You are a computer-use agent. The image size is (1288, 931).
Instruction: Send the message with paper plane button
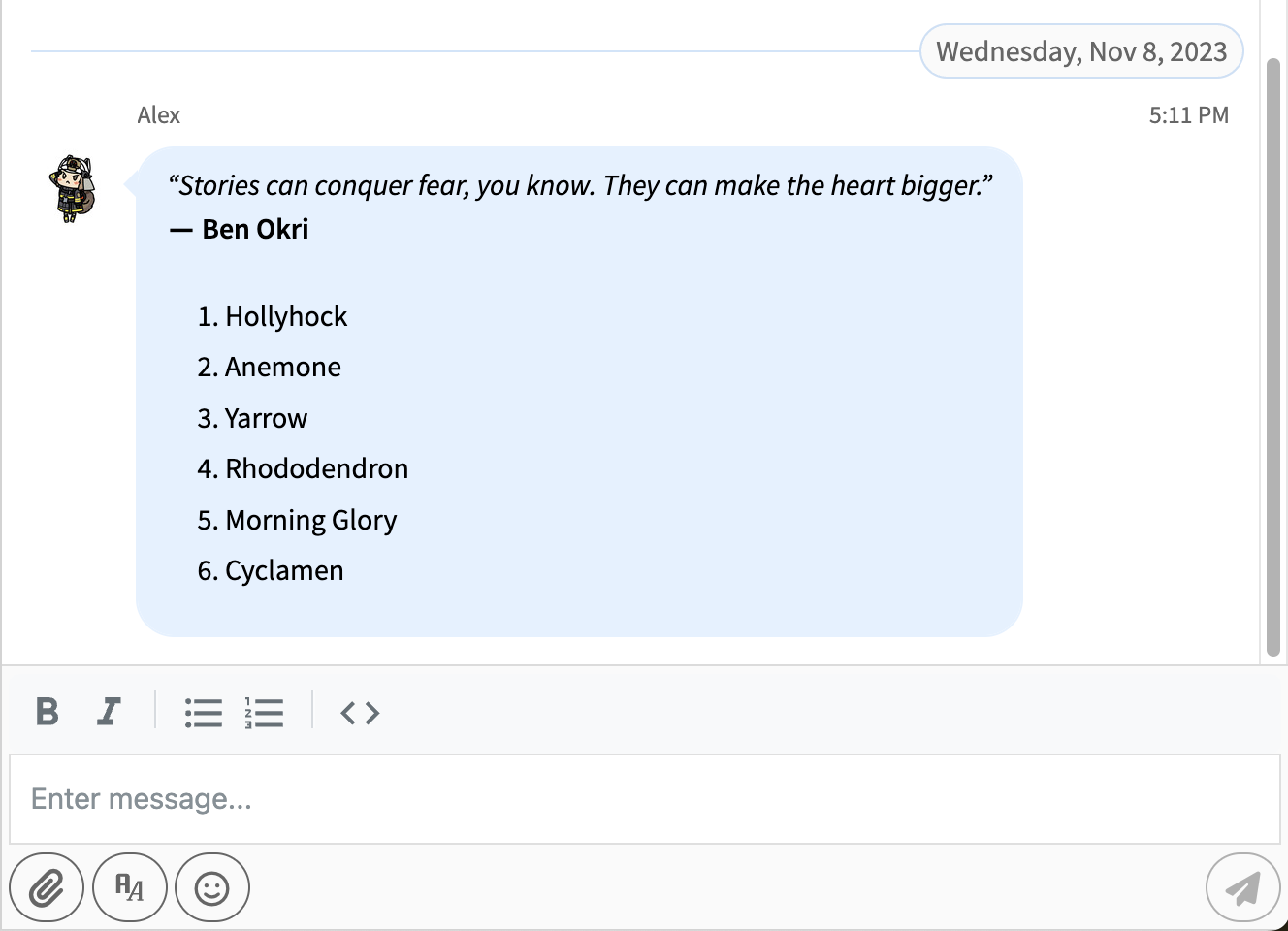(x=1243, y=887)
